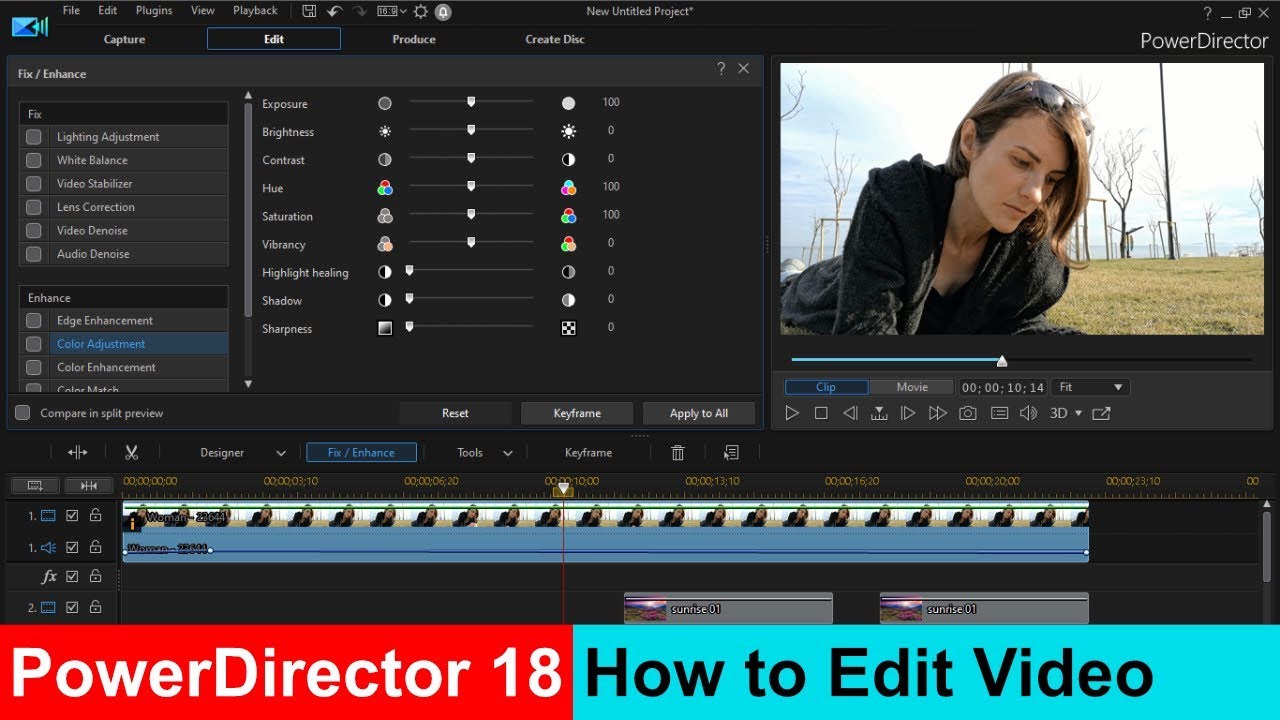
Task: Open 3D mode dropdown arrow
Action: 1078,414
